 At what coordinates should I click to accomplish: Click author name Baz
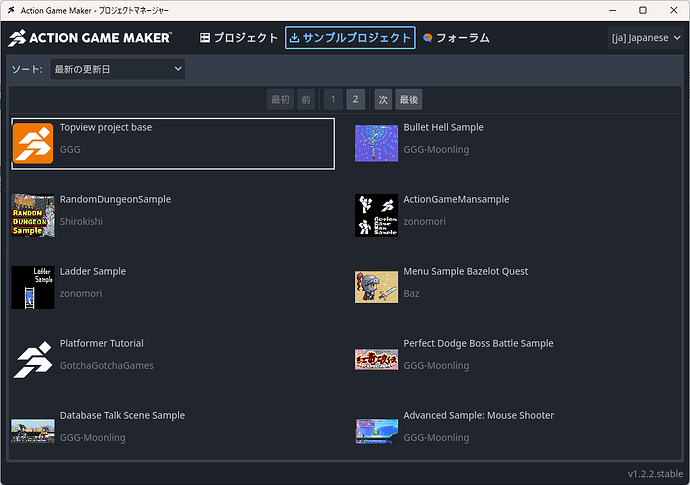pyautogui.click(x=411, y=294)
